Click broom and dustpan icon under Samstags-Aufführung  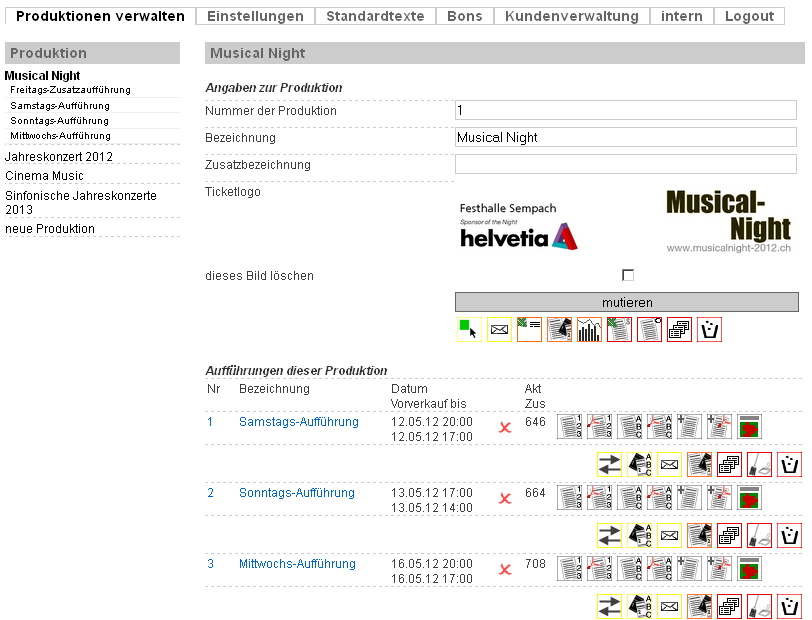point(760,465)
